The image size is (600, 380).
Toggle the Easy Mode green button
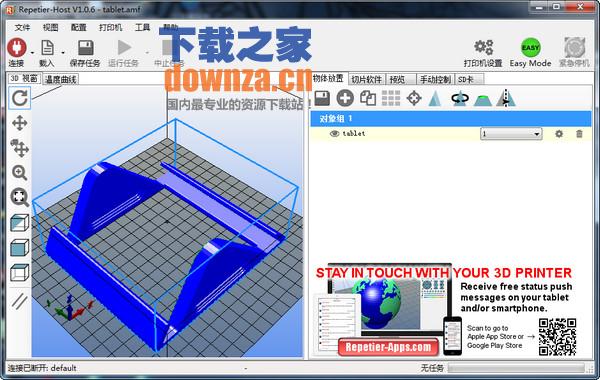click(530, 48)
